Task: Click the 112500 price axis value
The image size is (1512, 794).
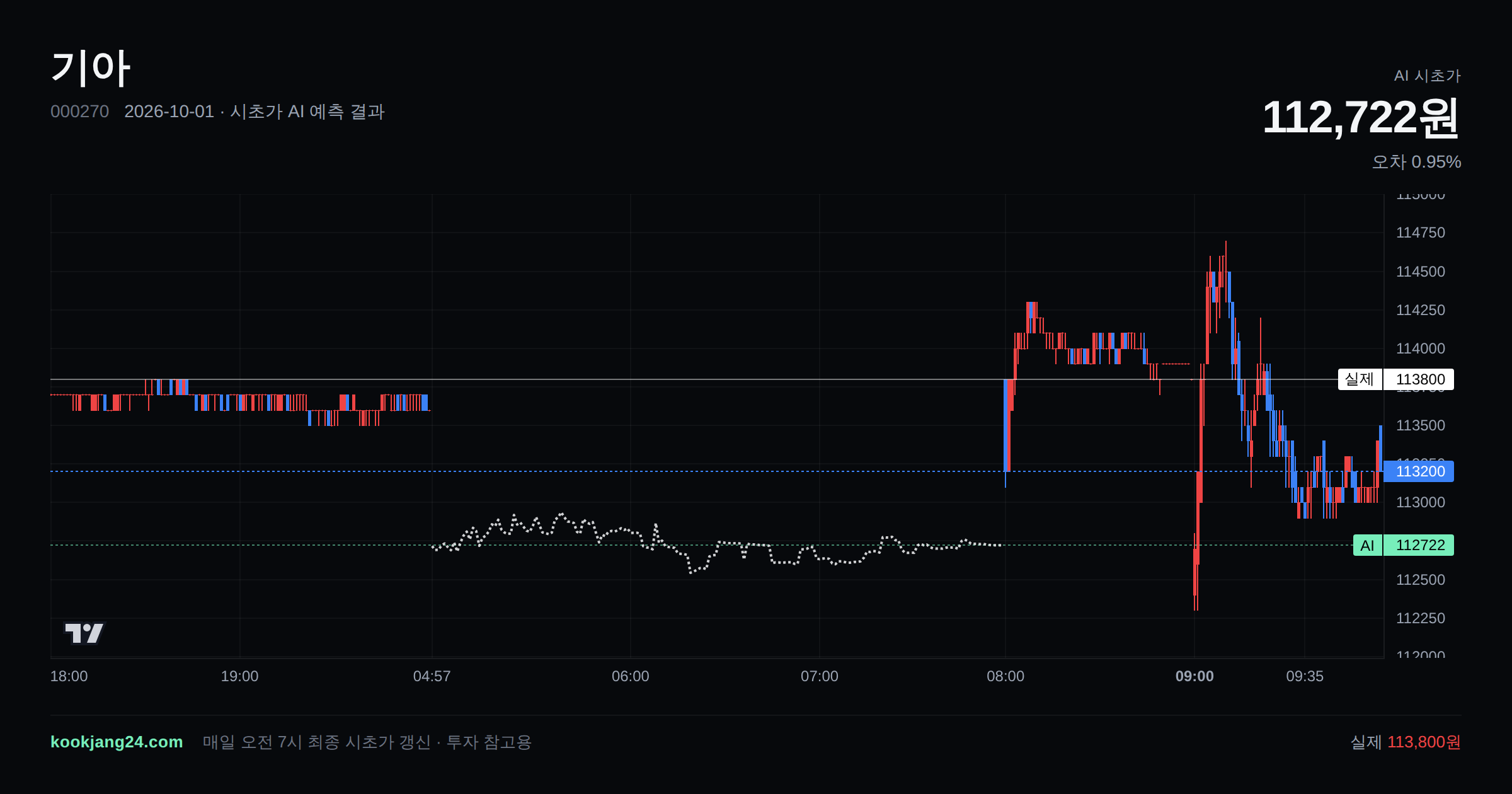Action: [x=1421, y=580]
